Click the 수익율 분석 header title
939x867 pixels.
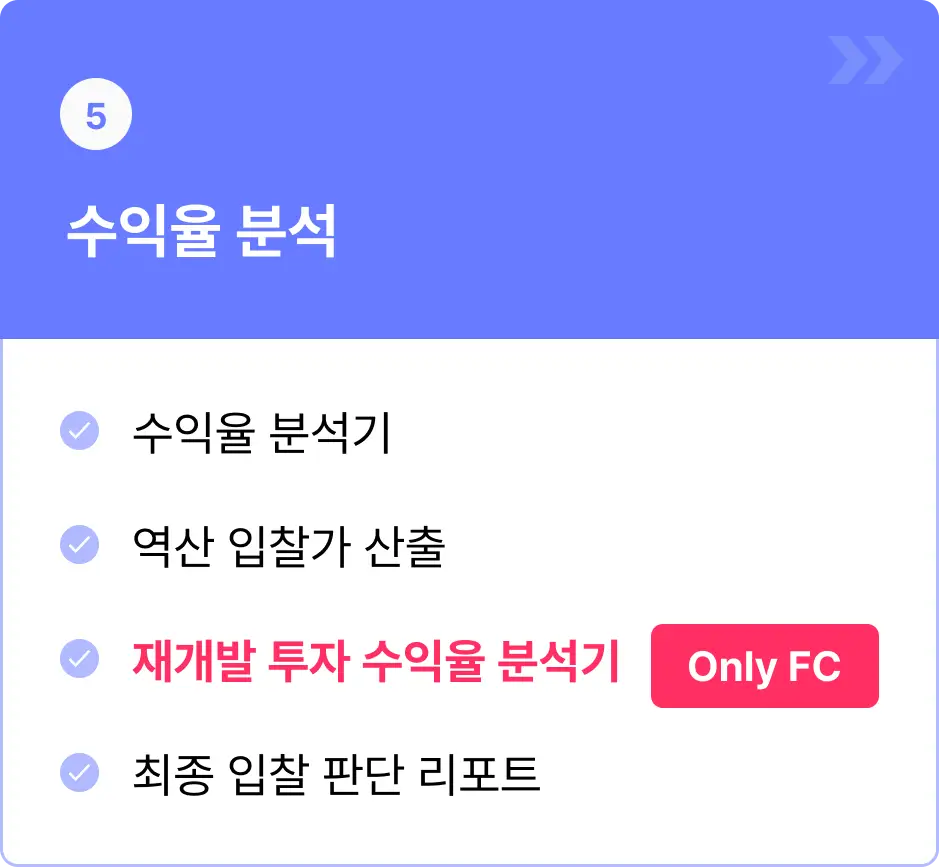(x=202, y=232)
